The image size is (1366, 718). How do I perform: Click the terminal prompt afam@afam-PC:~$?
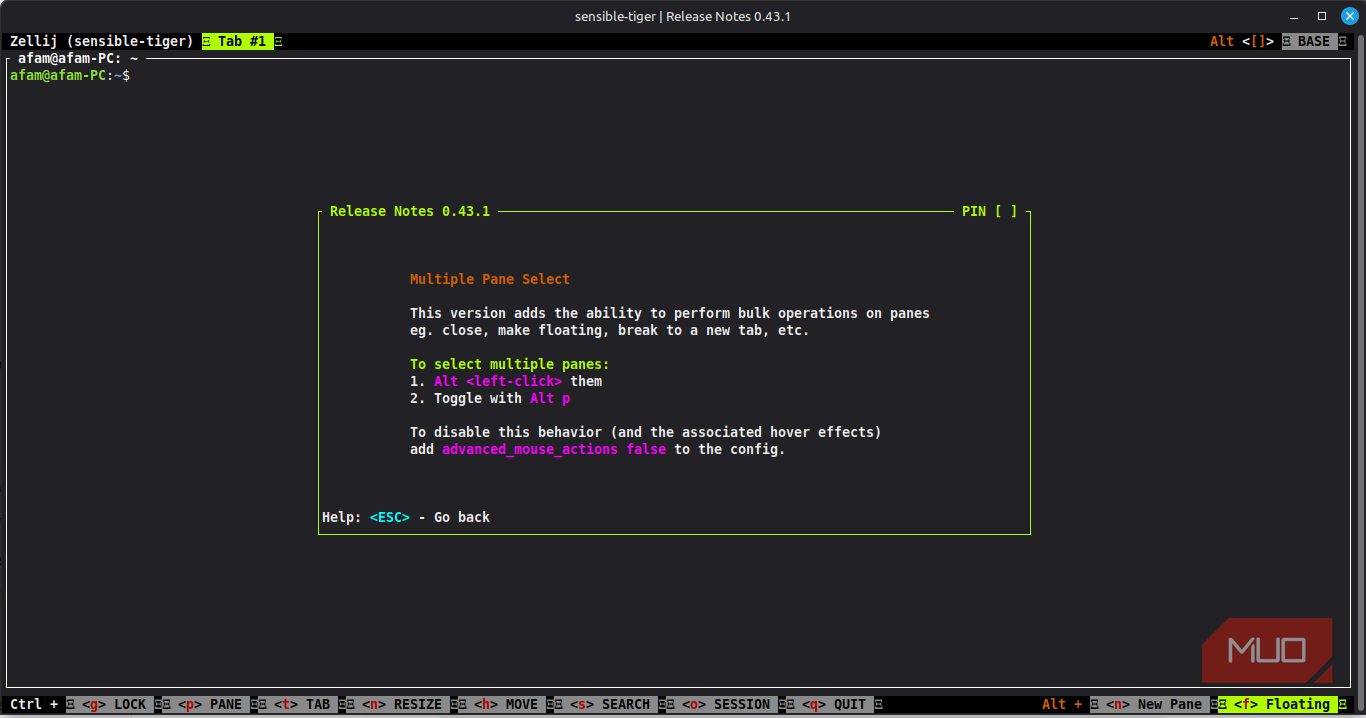[x=70, y=75]
